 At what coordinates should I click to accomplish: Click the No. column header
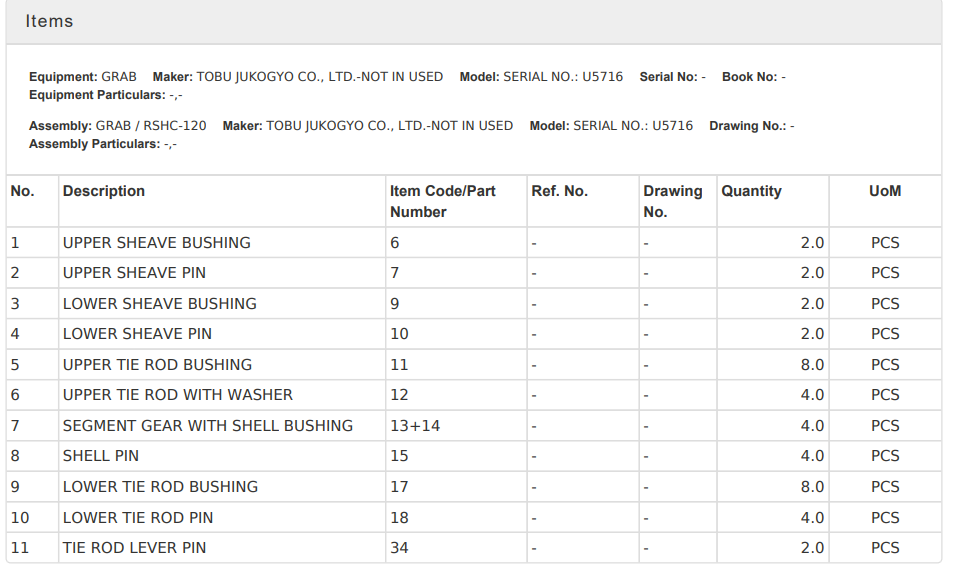[22, 191]
